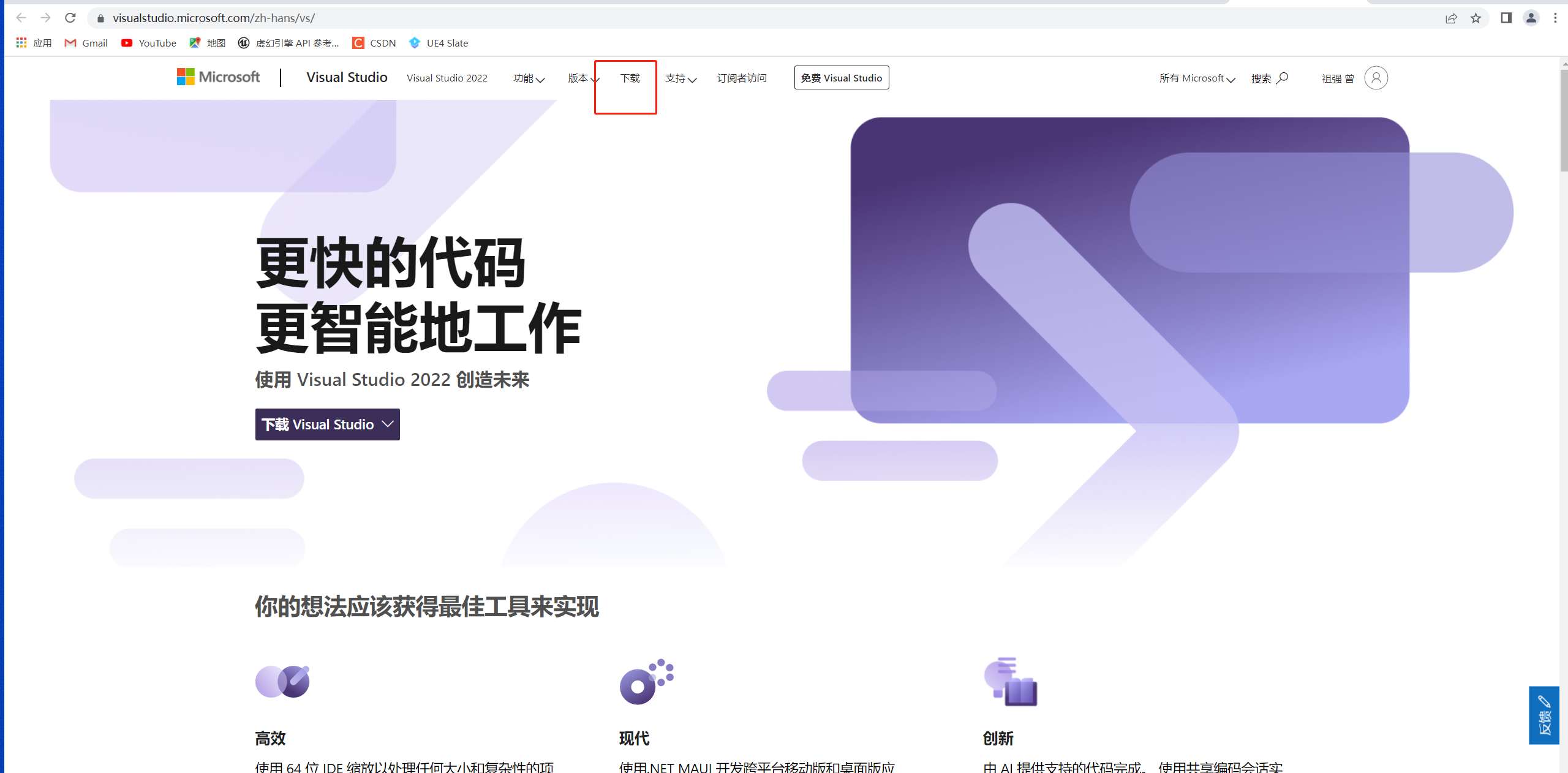
Task: Expand the 下载 Visual Studio dropdown button
Action: click(x=328, y=424)
